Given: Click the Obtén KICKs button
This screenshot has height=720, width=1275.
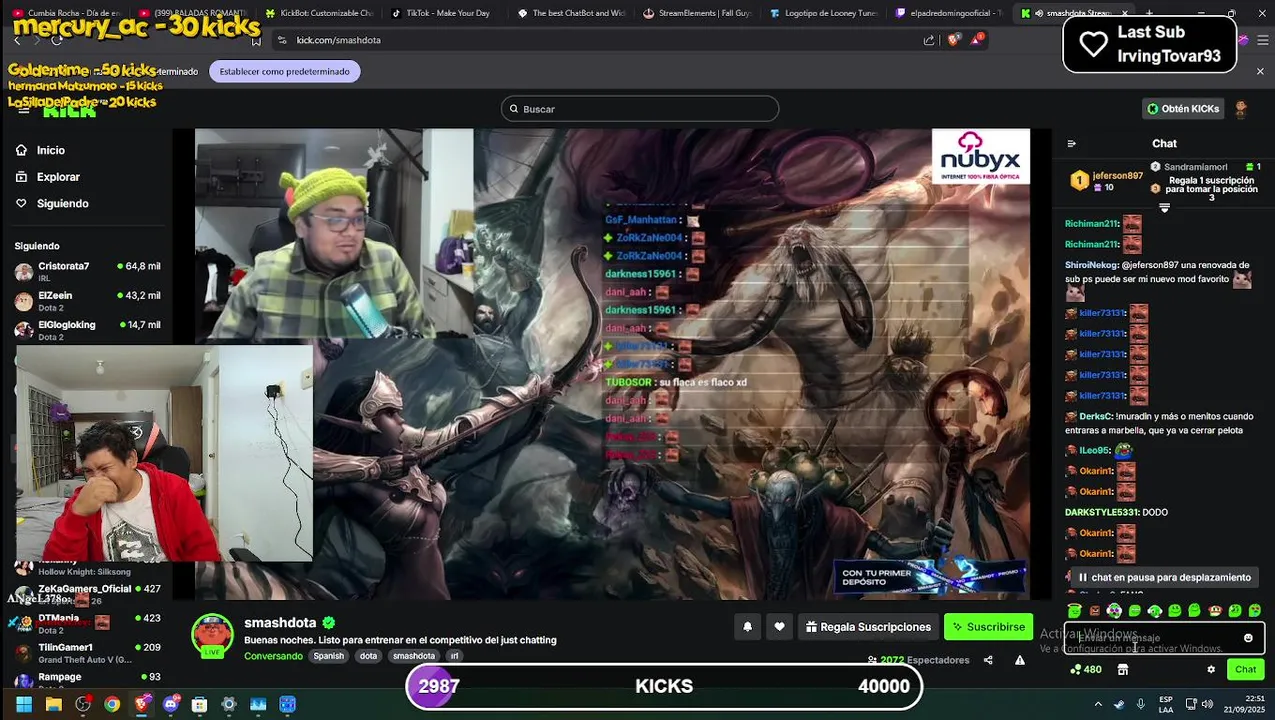Looking at the screenshot, I should pyautogui.click(x=1183, y=109).
